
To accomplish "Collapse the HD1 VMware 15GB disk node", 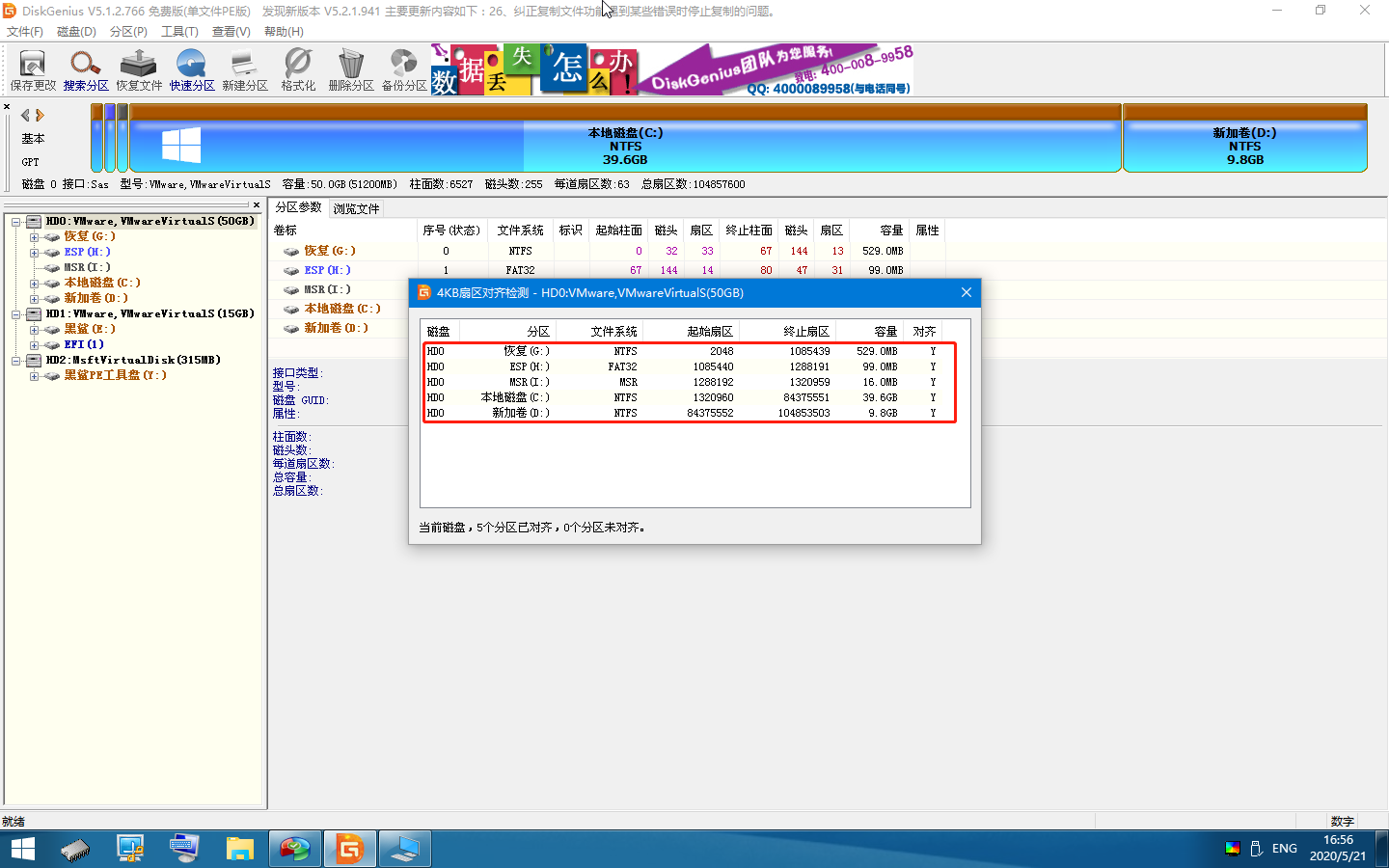I will (16, 314).
